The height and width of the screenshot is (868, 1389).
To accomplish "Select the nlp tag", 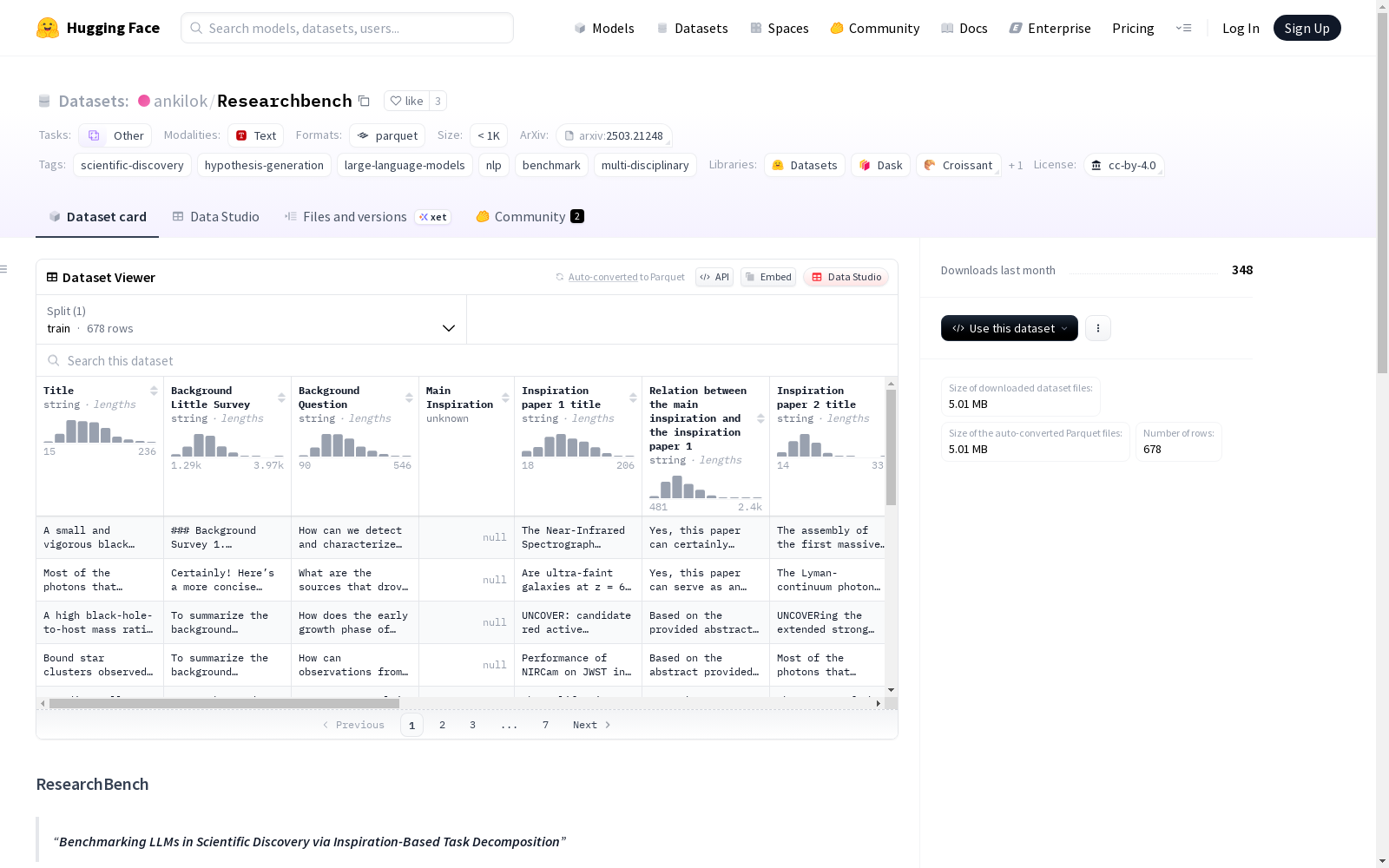I will point(494,165).
